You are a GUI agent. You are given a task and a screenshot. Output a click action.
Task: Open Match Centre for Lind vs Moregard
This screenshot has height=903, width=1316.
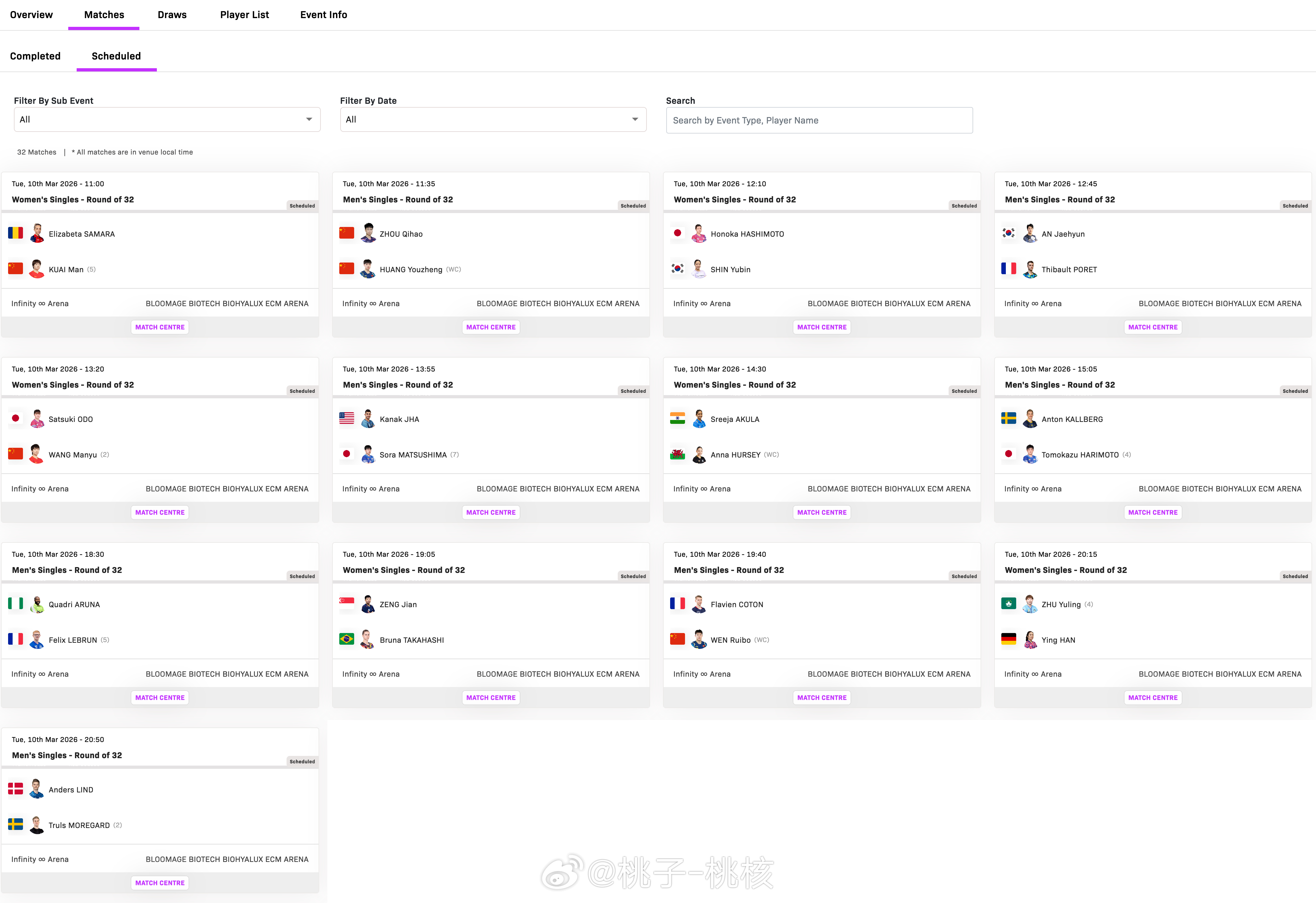tap(160, 883)
